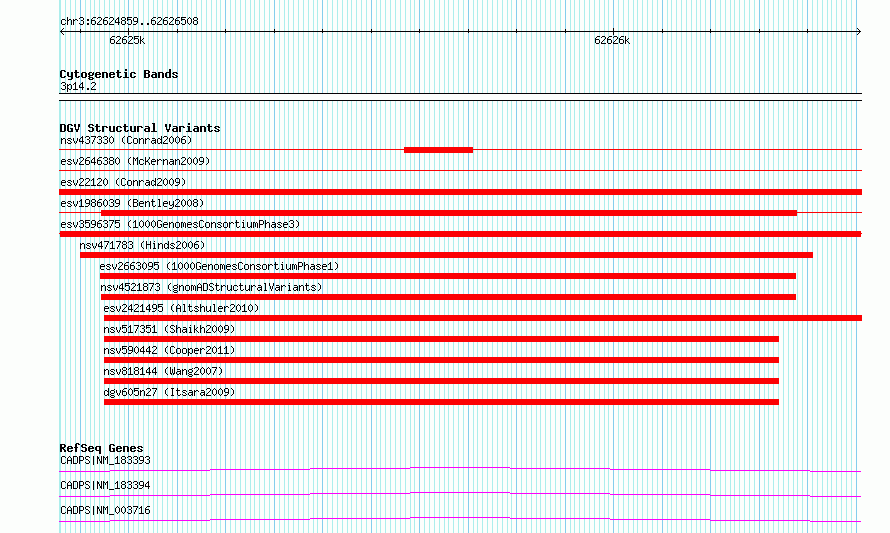Select variant nsv471783 (Hinds2006) label
Screen dimensions: 890x533
[x=142, y=245]
